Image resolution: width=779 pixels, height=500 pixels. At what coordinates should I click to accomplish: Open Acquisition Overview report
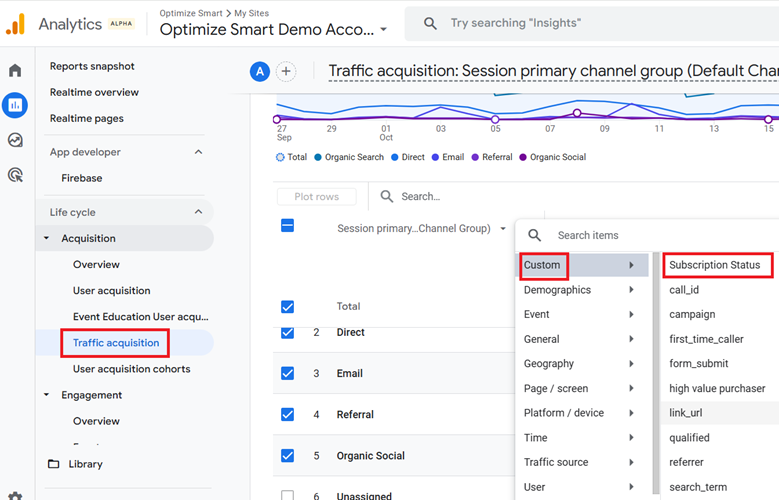(x=96, y=264)
